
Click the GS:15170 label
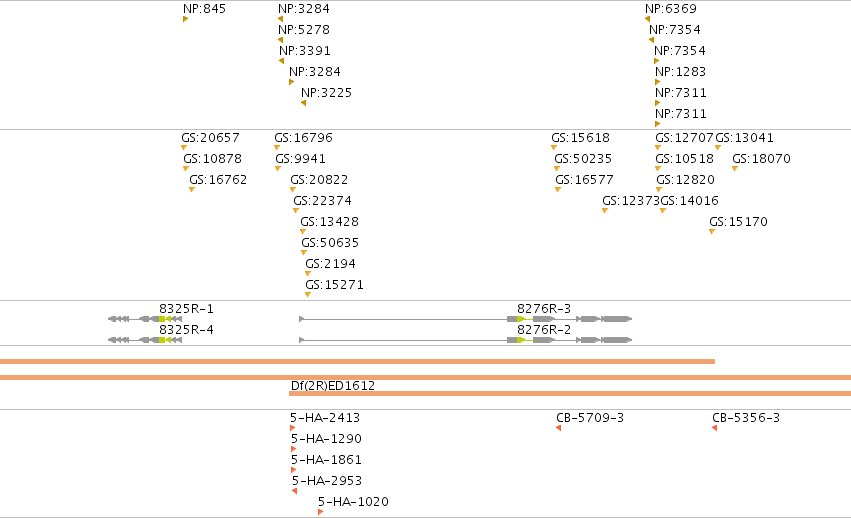(738, 222)
